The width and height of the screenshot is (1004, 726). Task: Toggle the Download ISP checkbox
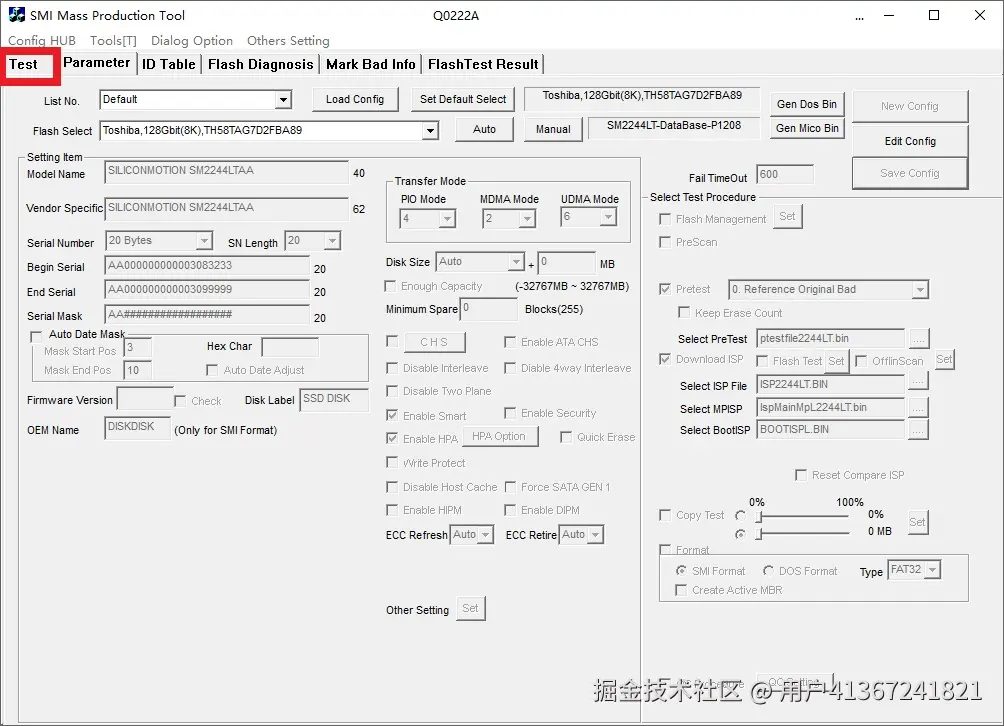(x=665, y=359)
